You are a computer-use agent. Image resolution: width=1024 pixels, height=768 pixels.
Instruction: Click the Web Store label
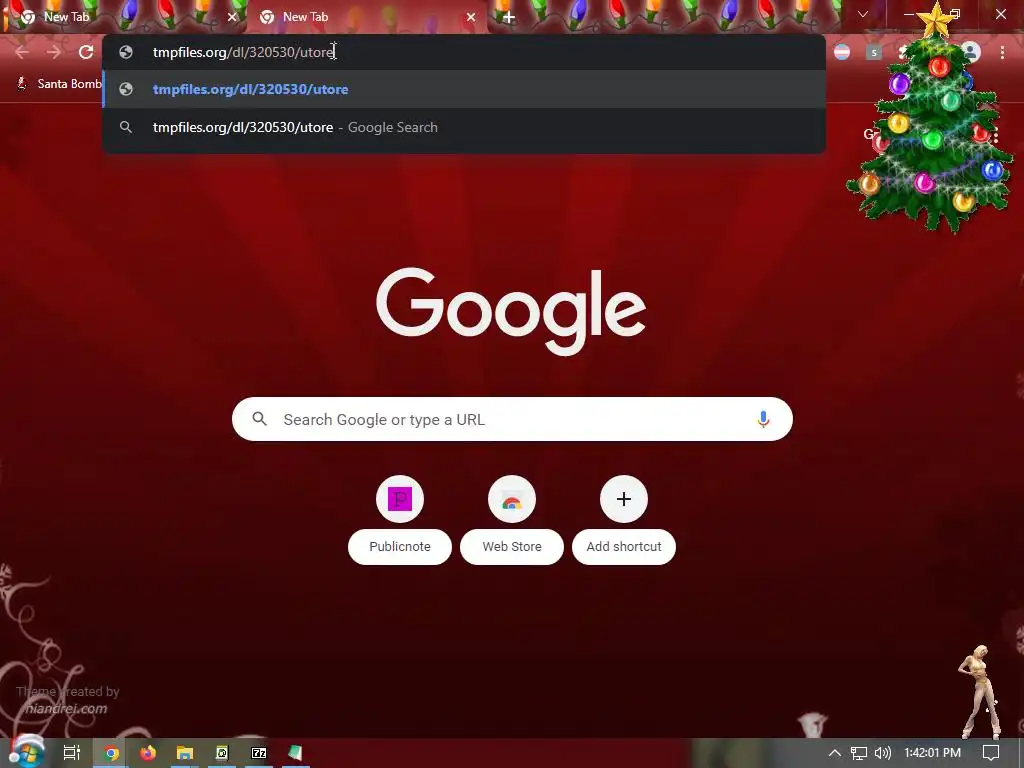(512, 547)
